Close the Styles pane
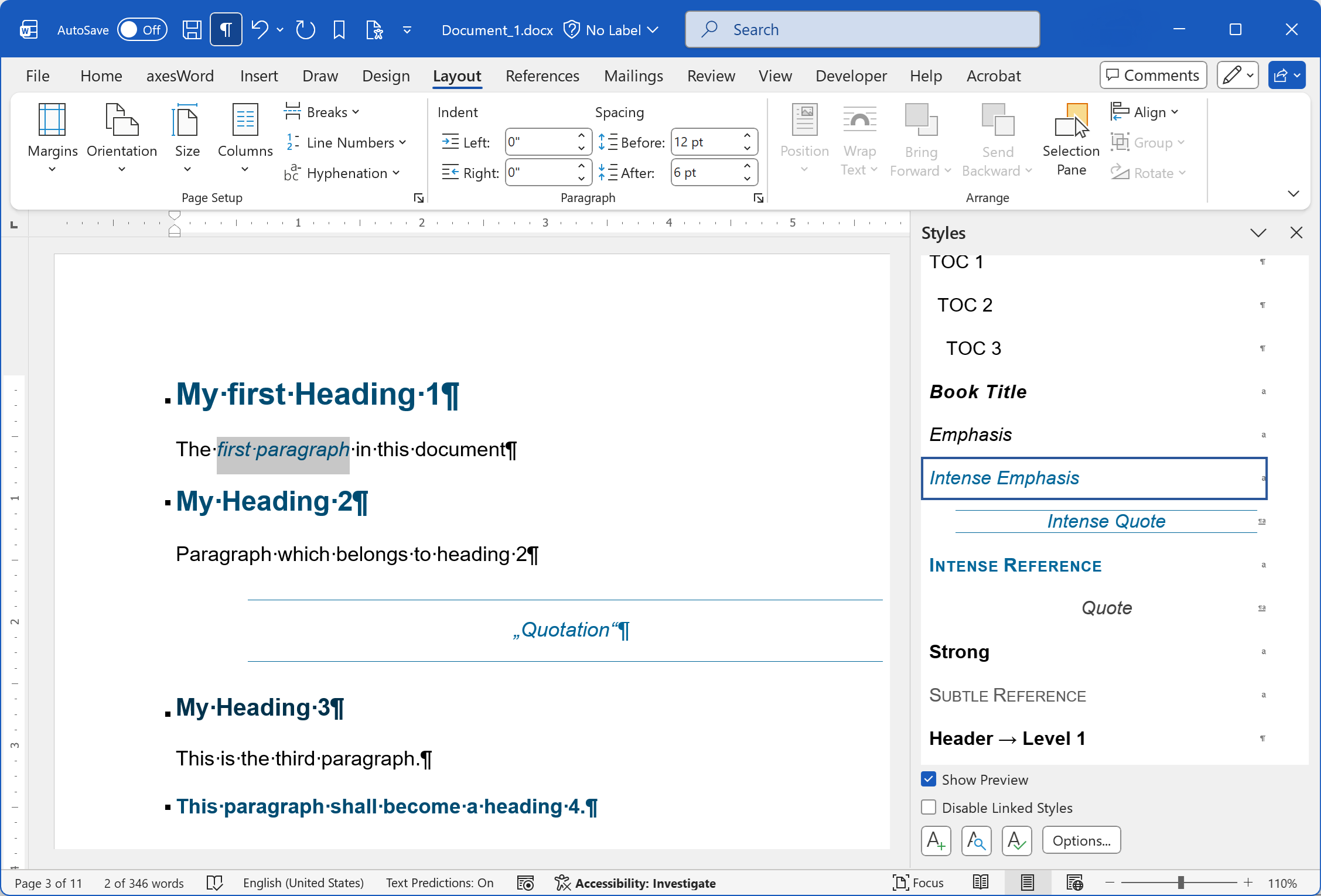 (1296, 232)
